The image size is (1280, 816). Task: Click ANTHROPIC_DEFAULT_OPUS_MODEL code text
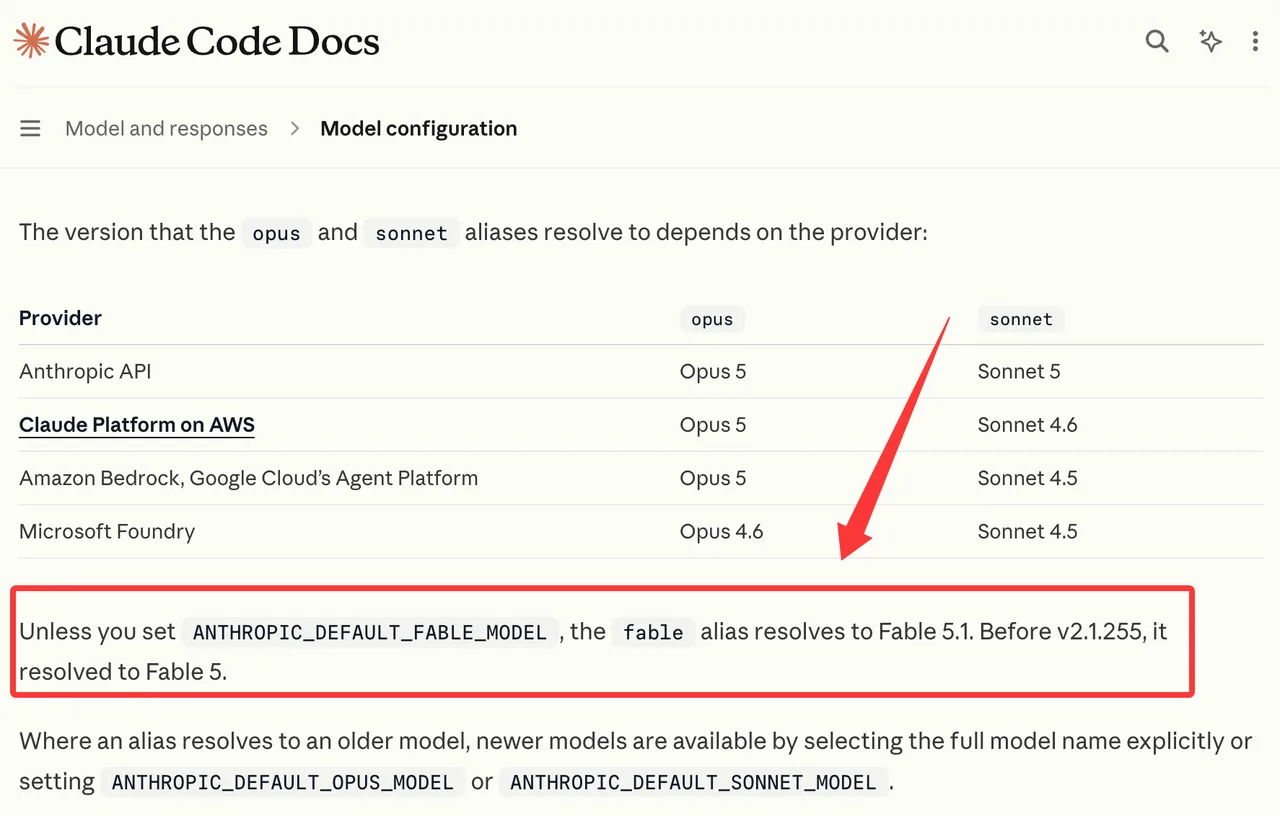(283, 782)
